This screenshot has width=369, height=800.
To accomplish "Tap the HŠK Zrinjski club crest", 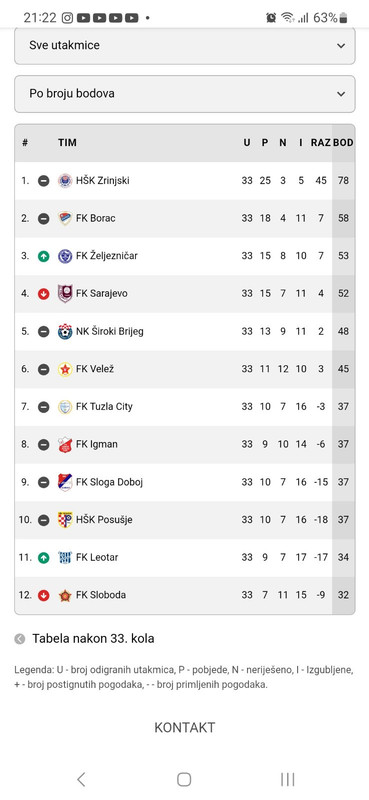I will pos(65,181).
